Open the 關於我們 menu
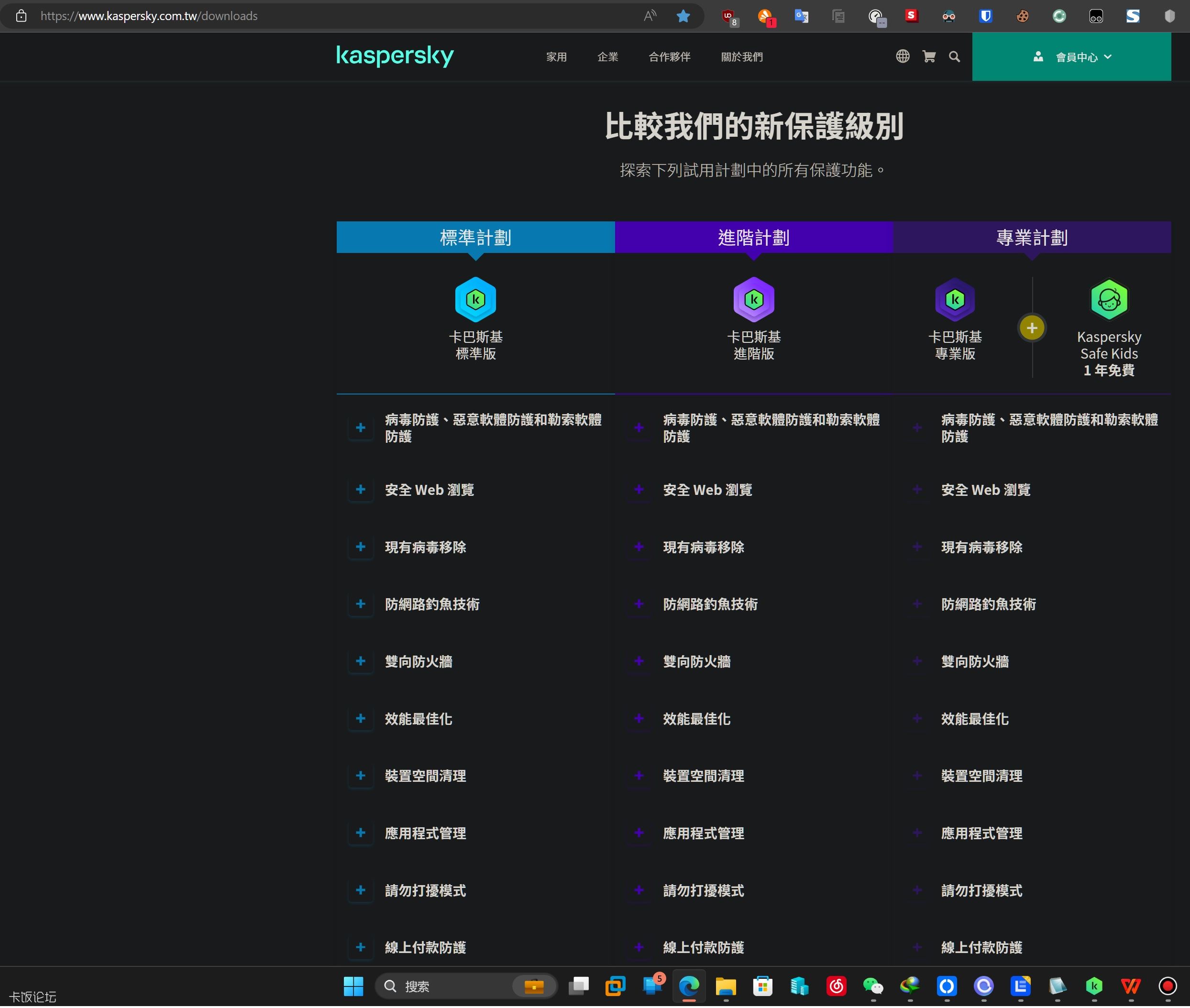This screenshot has height=1008, width=1190. click(741, 56)
